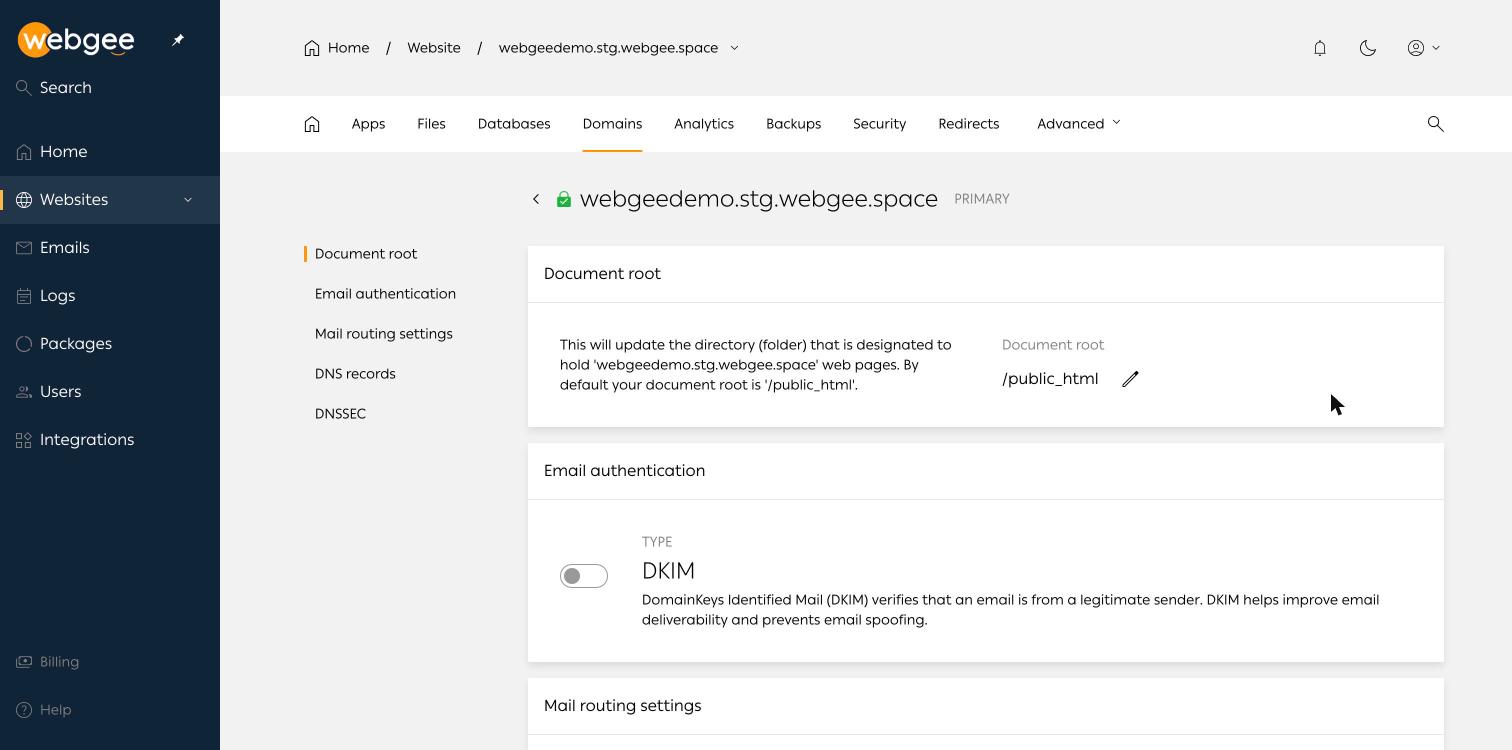Open the user account menu
Image resolution: width=1512 pixels, height=750 pixels.
pos(1424,48)
